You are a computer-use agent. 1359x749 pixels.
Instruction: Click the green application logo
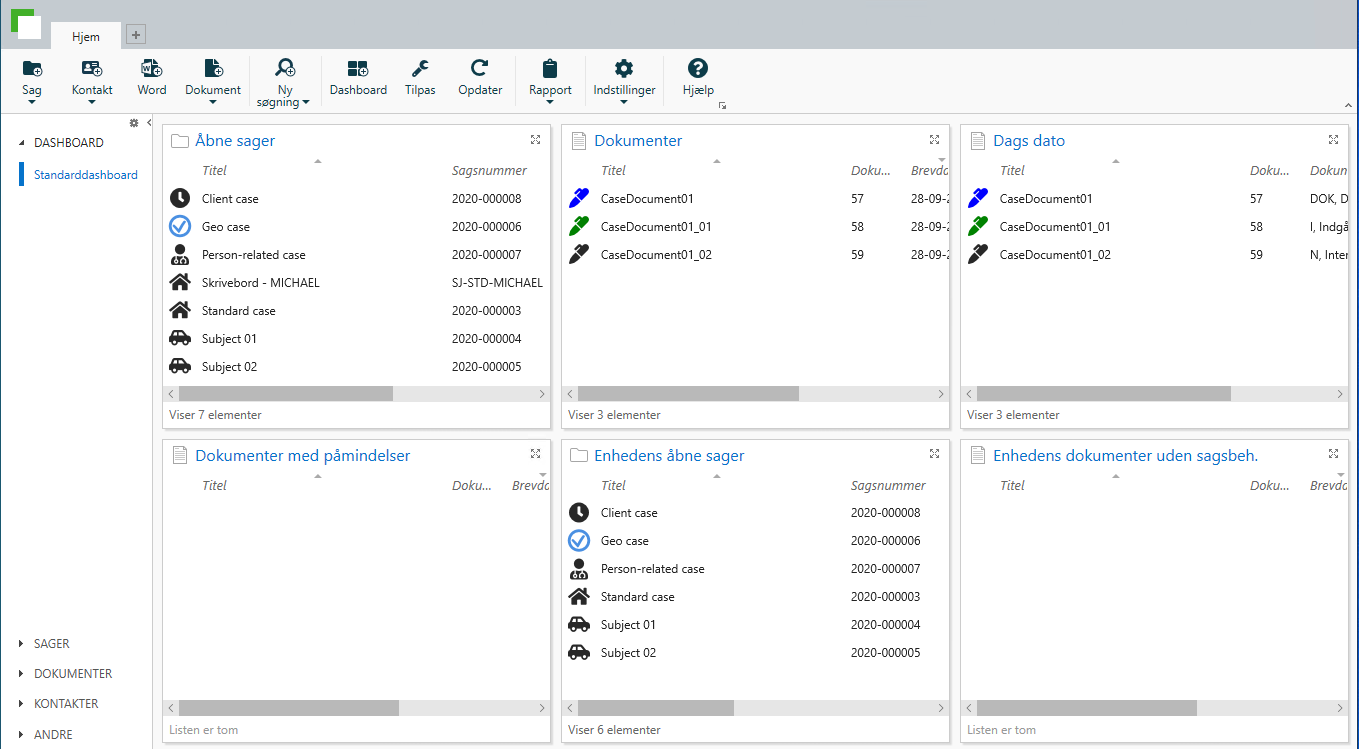(26, 23)
